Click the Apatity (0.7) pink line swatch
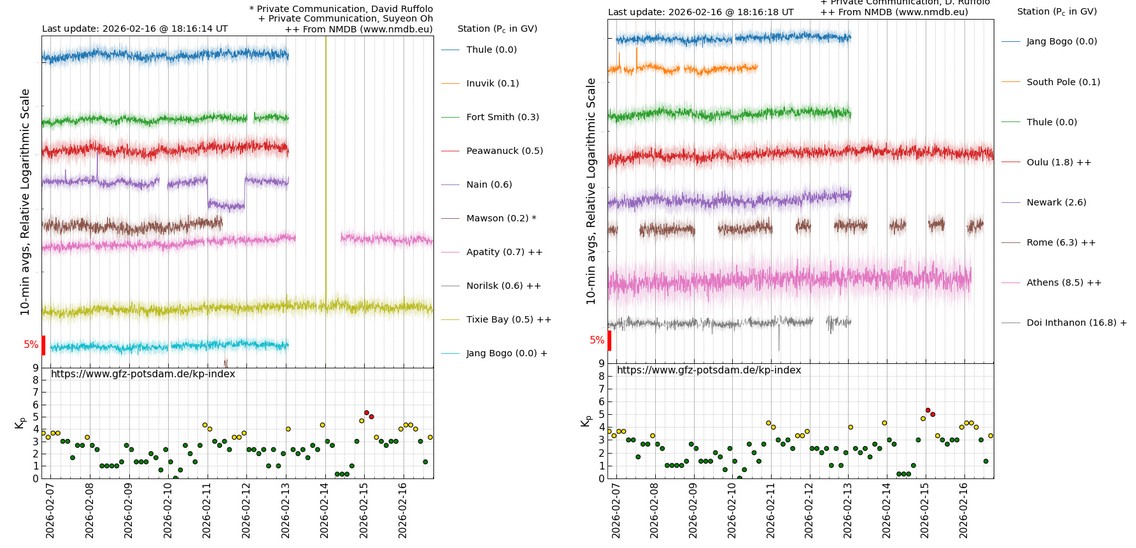The width and height of the screenshot is (1136, 548). tap(450, 252)
